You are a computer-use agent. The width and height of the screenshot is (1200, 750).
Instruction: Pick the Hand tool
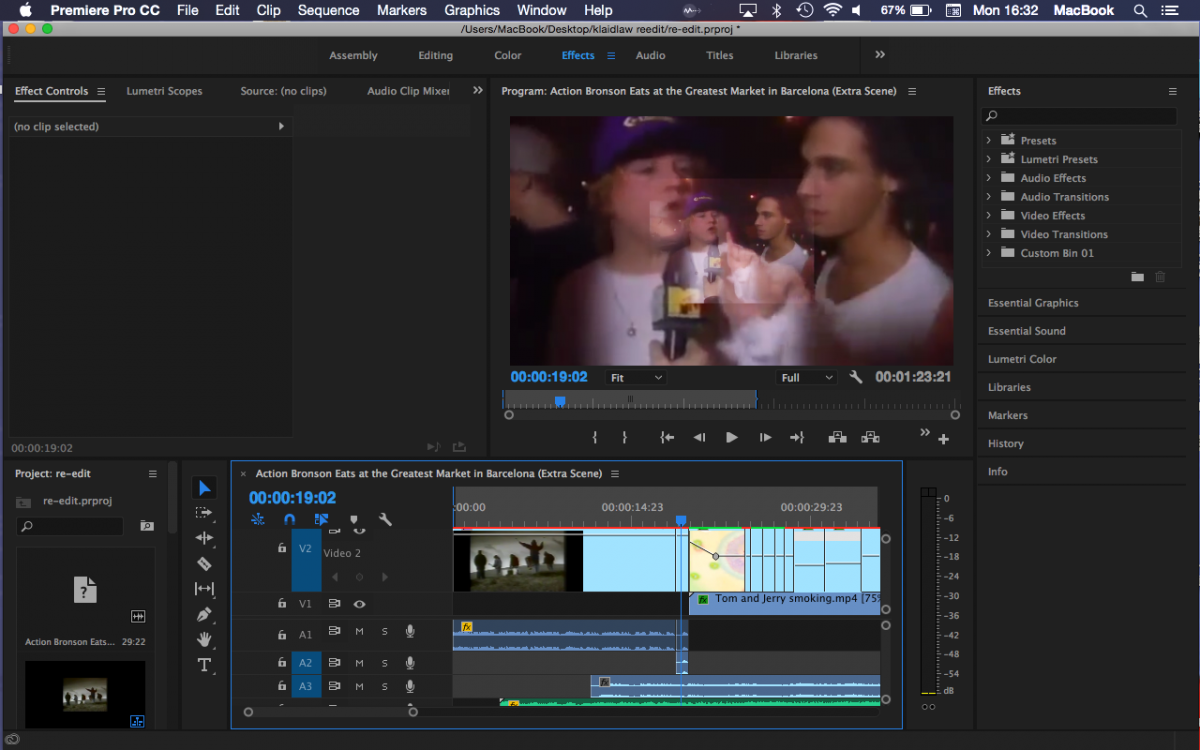[x=204, y=639]
